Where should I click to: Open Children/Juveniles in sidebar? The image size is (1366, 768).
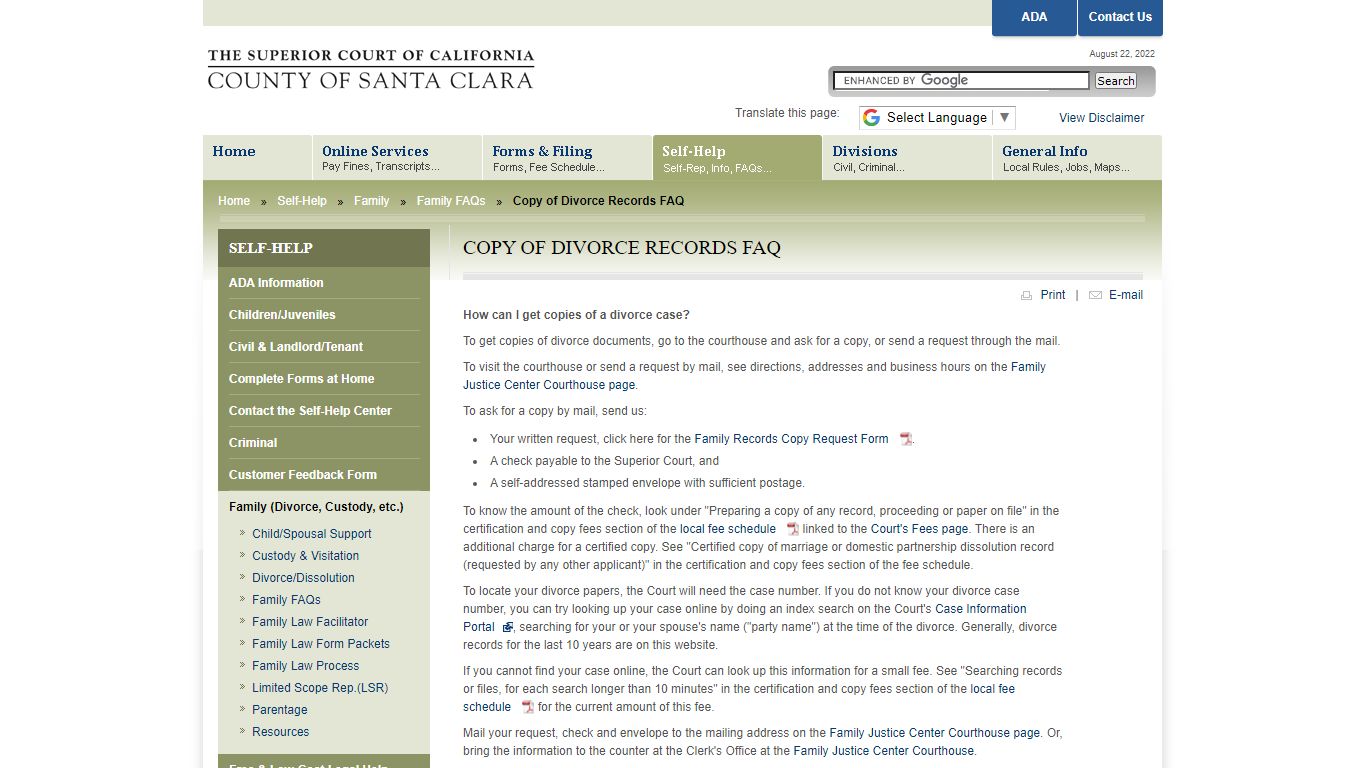(324, 315)
